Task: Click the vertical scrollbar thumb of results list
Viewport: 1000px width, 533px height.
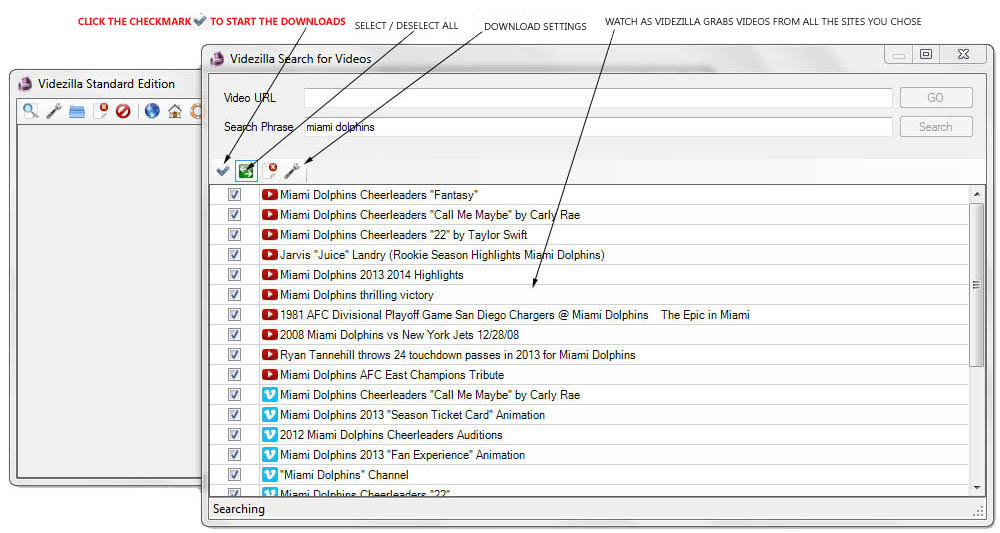Action: pos(976,285)
